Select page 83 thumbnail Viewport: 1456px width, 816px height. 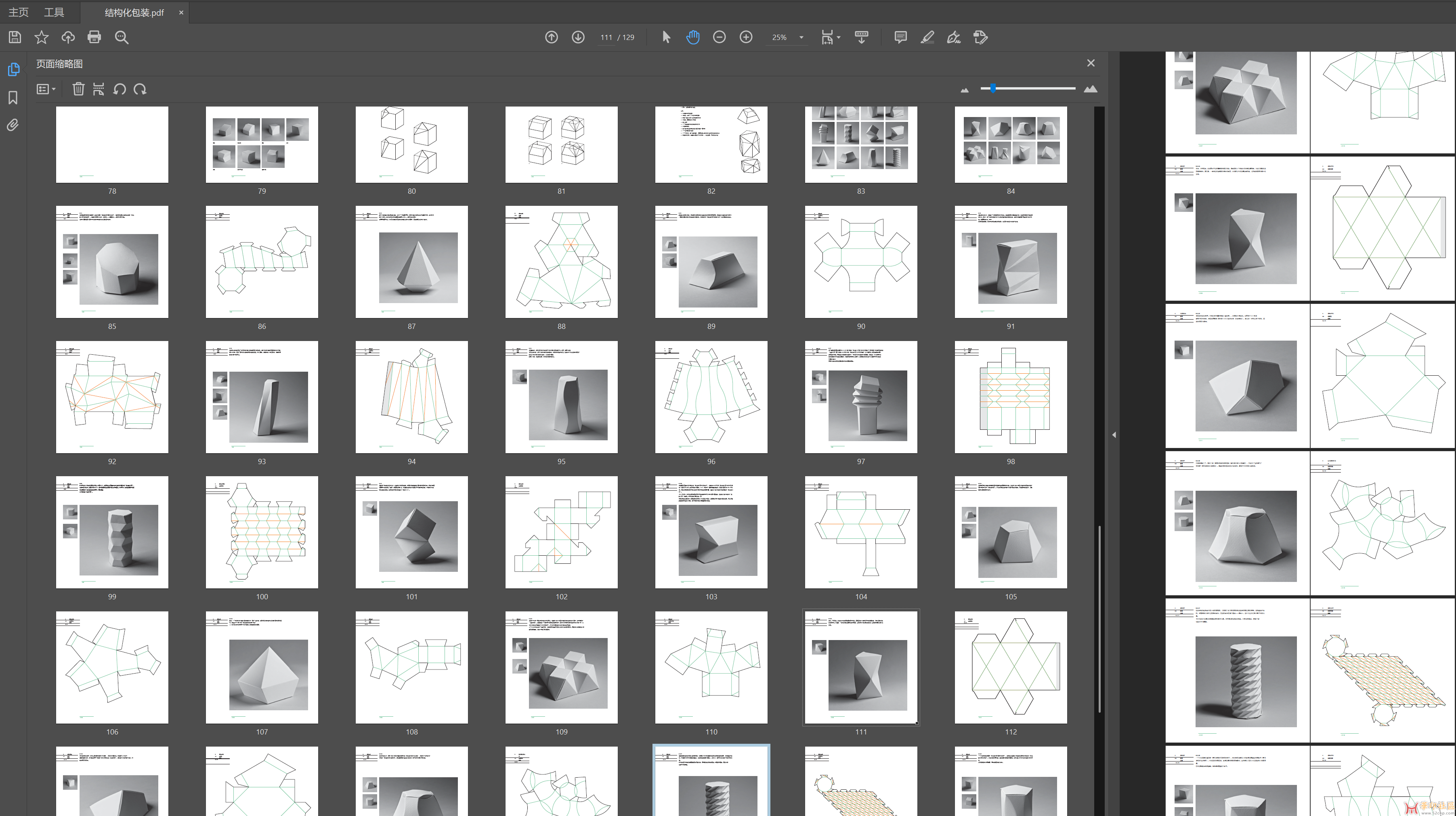(x=861, y=144)
